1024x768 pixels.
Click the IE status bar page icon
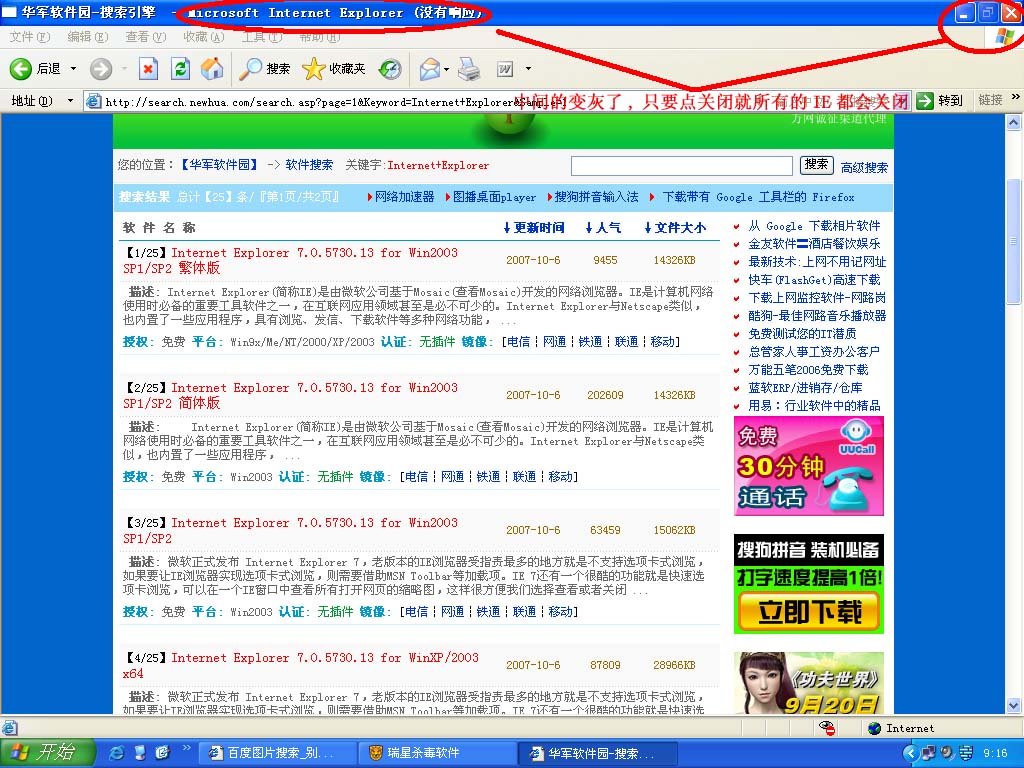[x=10, y=727]
